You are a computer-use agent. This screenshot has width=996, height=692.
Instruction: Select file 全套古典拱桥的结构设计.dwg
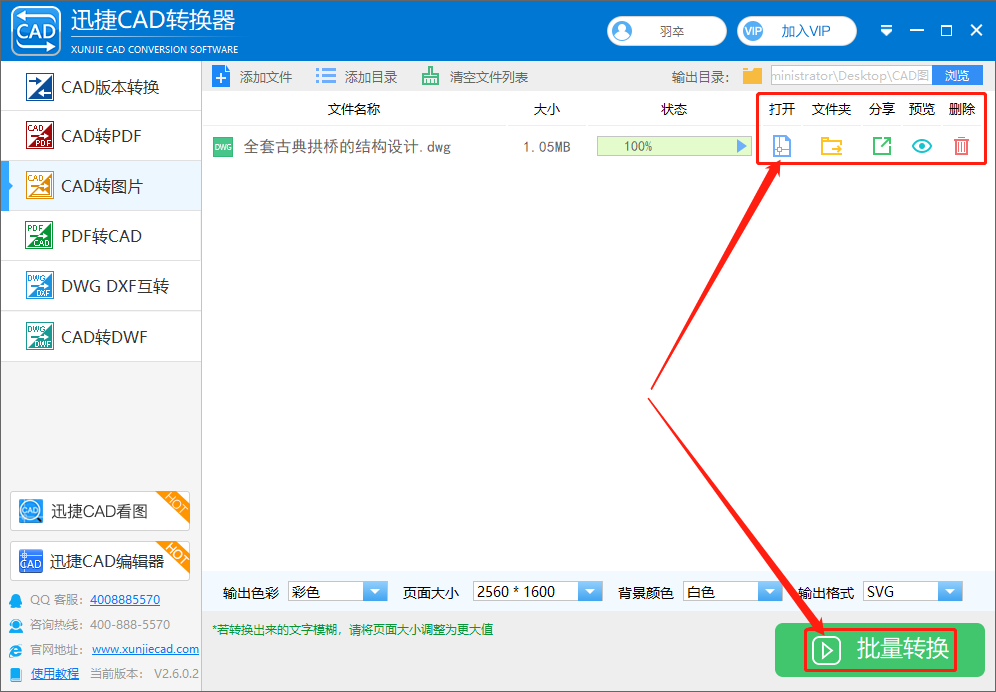click(347, 147)
